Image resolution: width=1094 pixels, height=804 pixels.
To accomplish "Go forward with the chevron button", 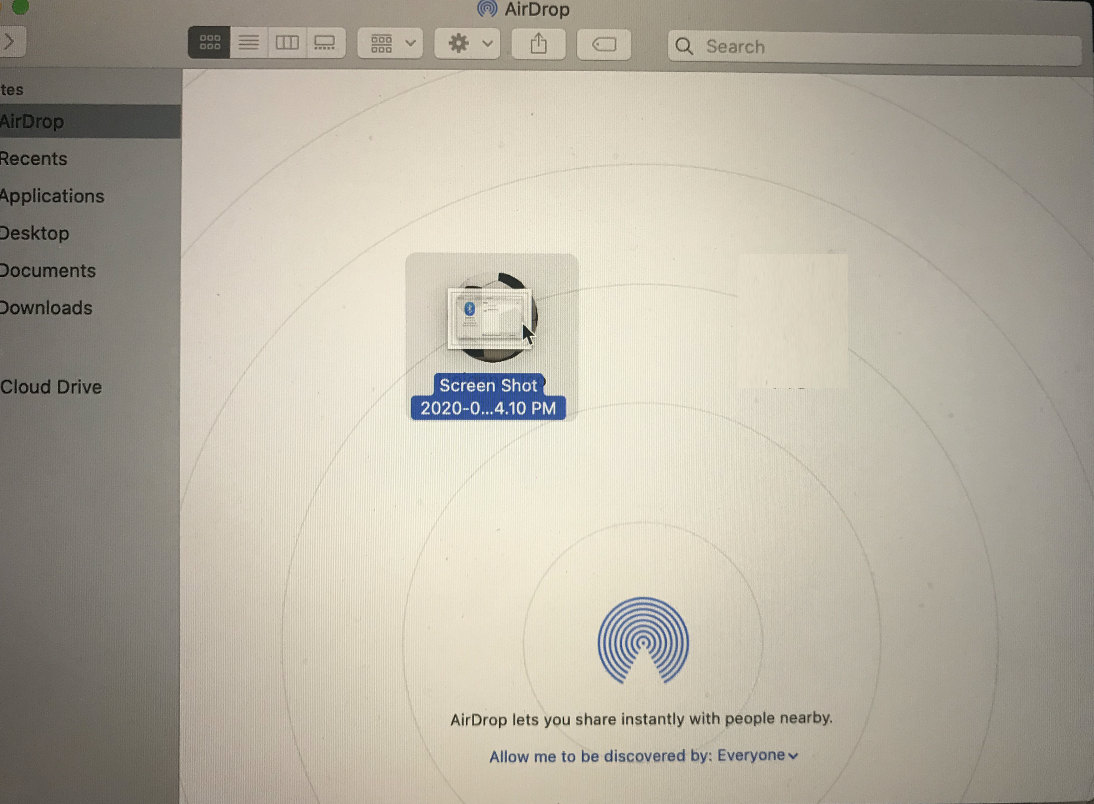I will point(11,42).
